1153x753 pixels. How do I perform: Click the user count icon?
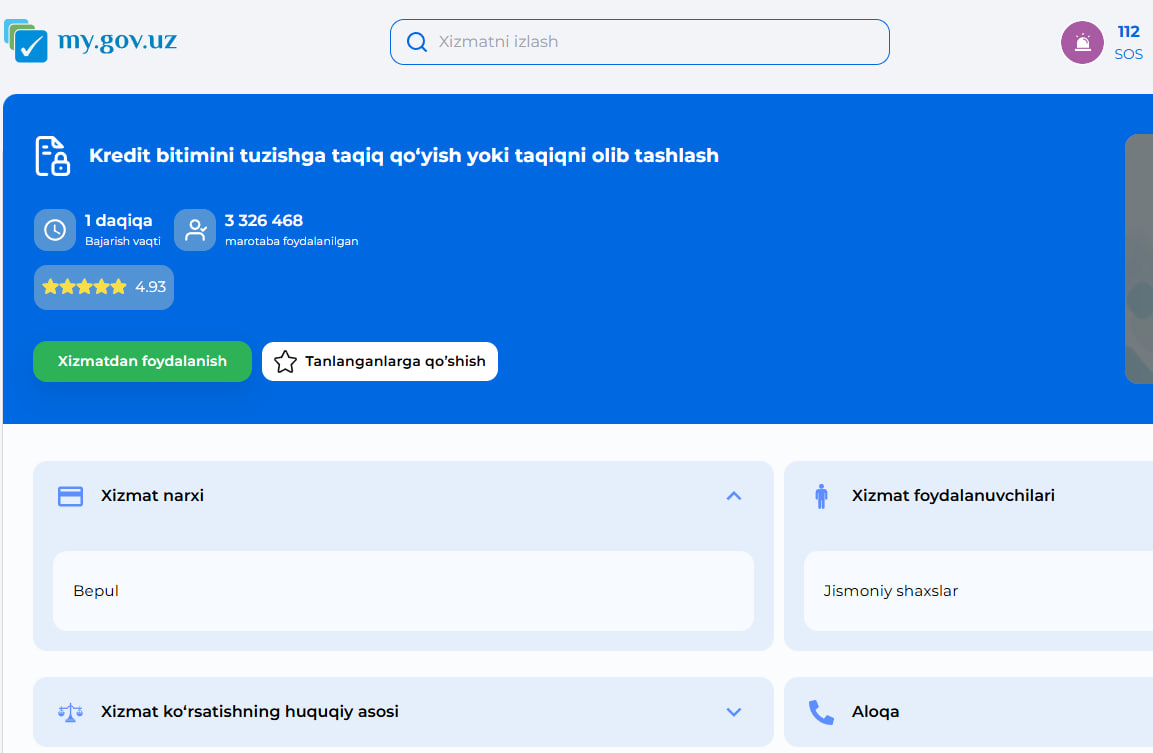pyautogui.click(x=194, y=230)
